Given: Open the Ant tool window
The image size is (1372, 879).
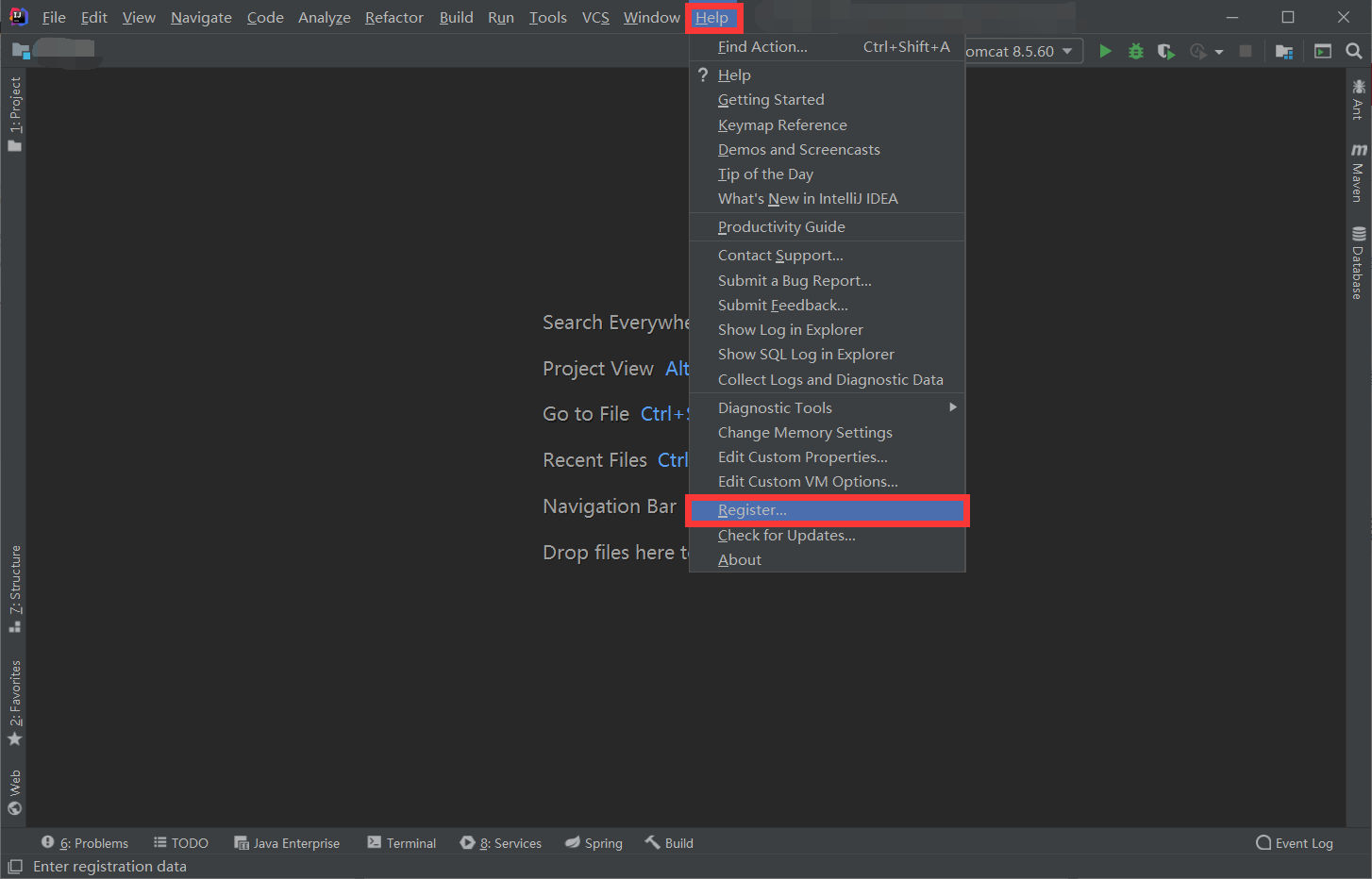Looking at the screenshot, I should [x=1359, y=100].
